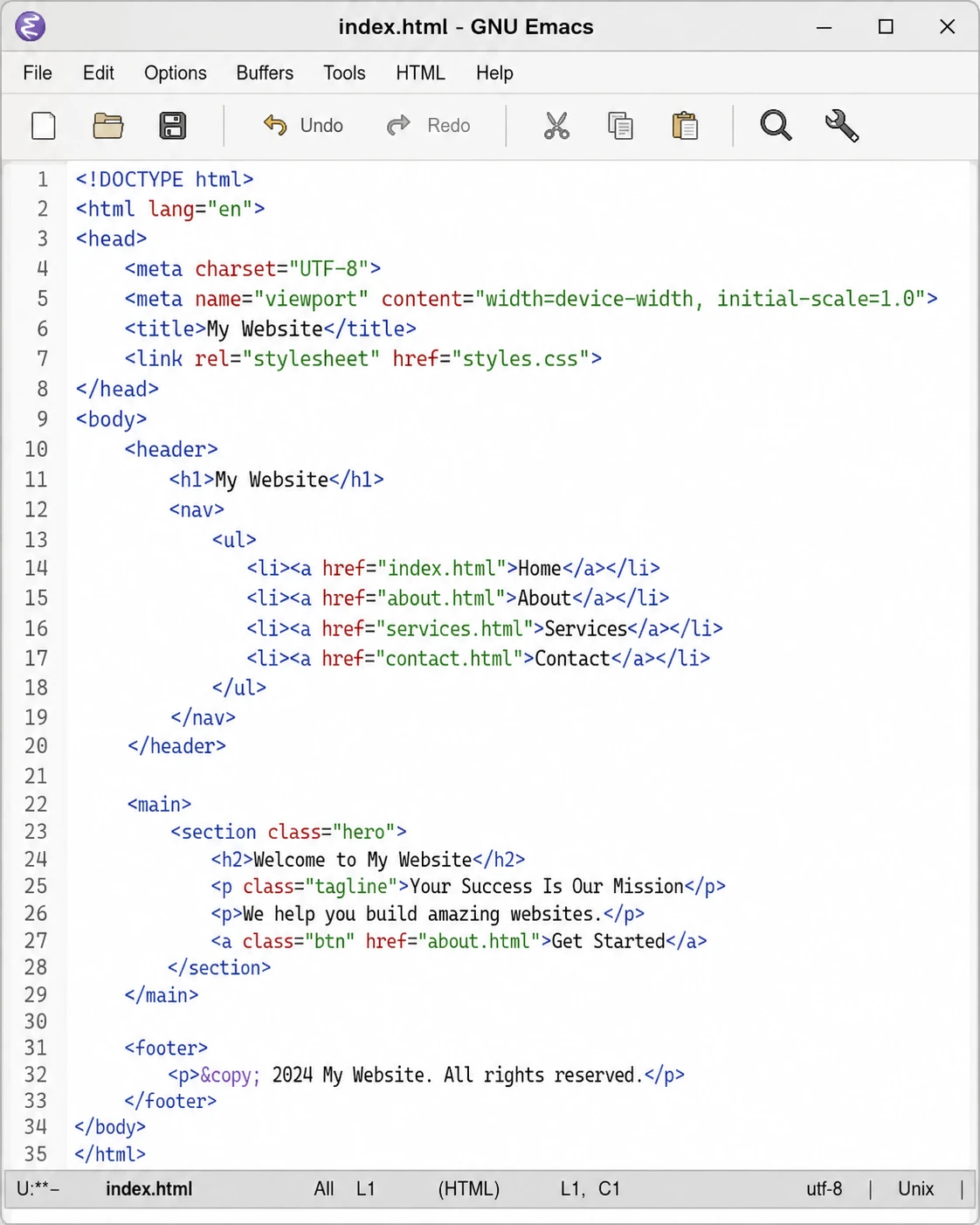
Task: Click the closing </section> tag
Action: 219,968
